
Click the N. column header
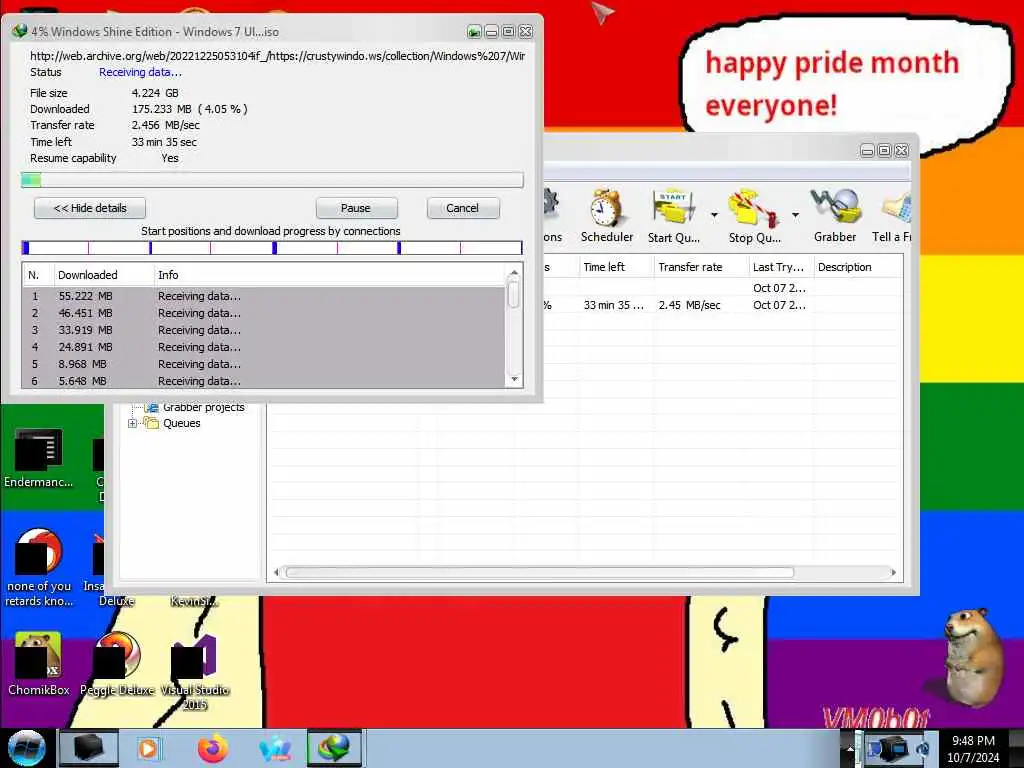point(38,275)
